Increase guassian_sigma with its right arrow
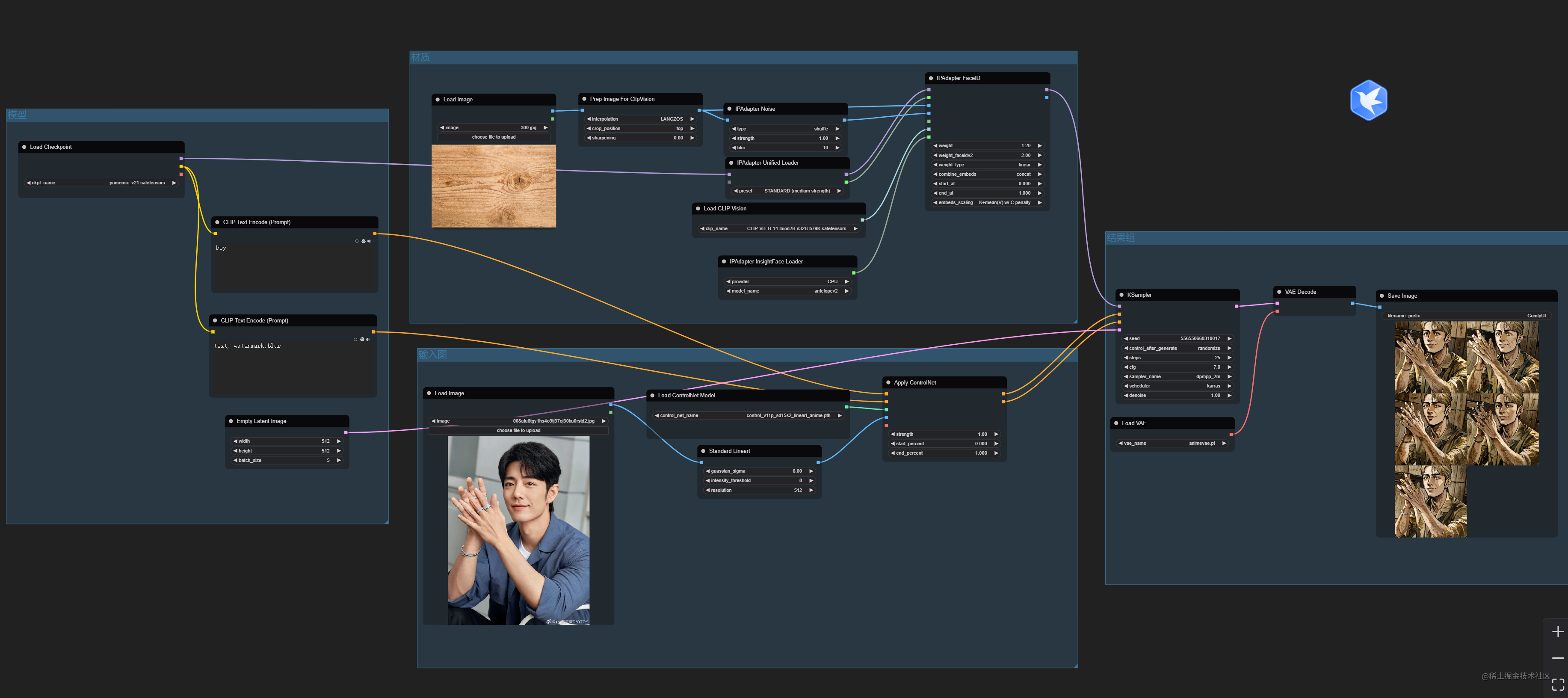Viewport: 1568px width, 698px height. (811, 471)
